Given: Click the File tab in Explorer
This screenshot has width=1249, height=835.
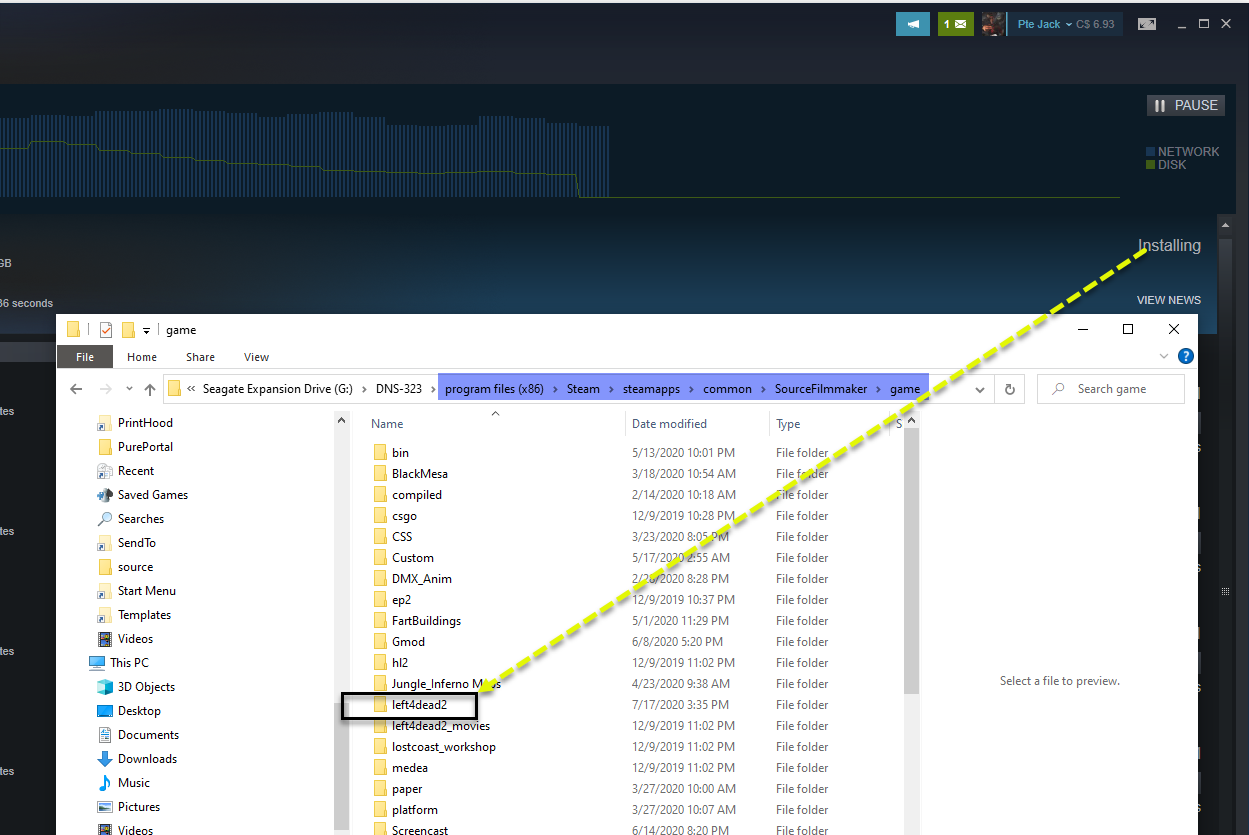Looking at the screenshot, I should 85,357.
